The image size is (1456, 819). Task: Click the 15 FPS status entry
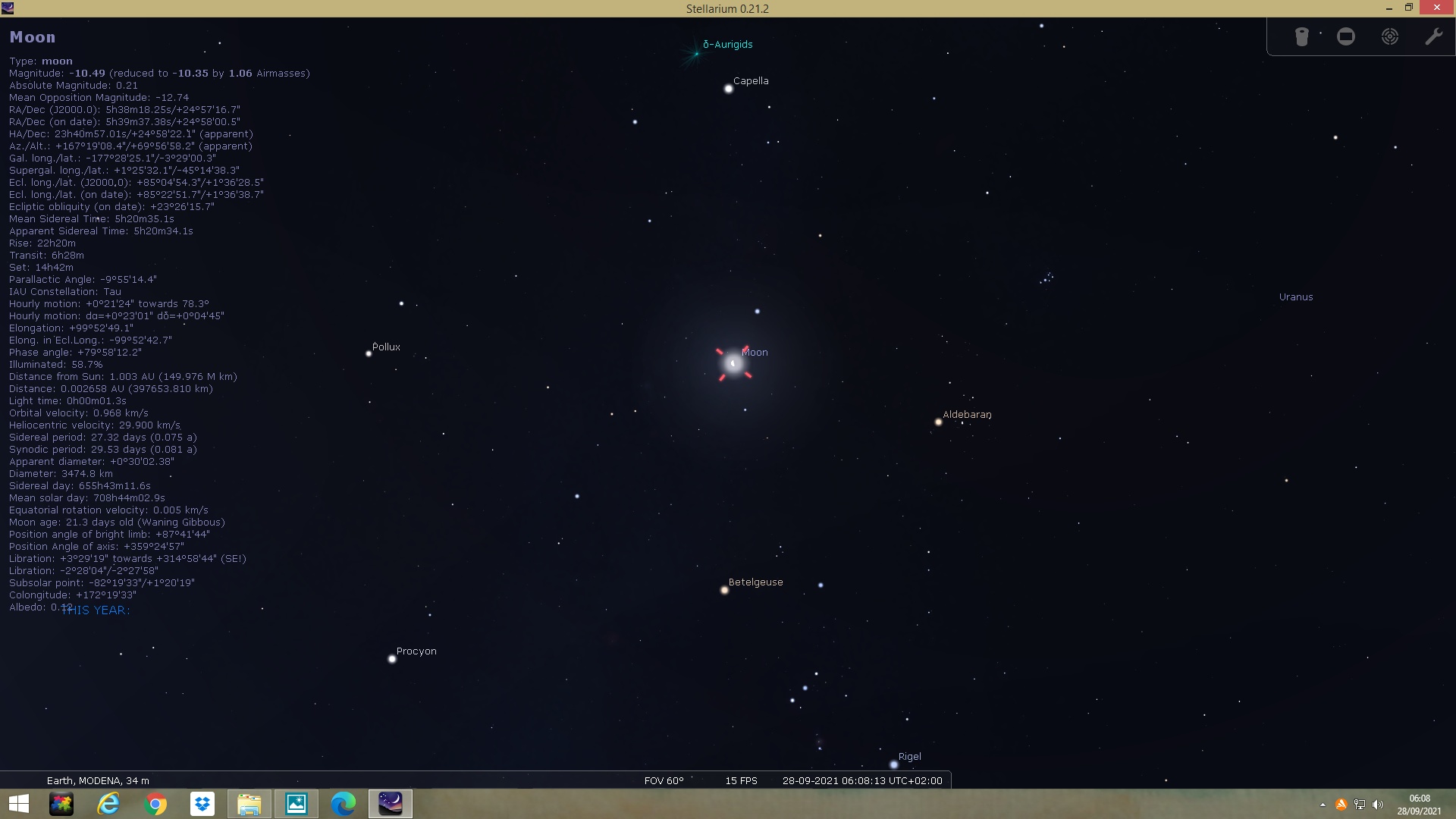[741, 780]
